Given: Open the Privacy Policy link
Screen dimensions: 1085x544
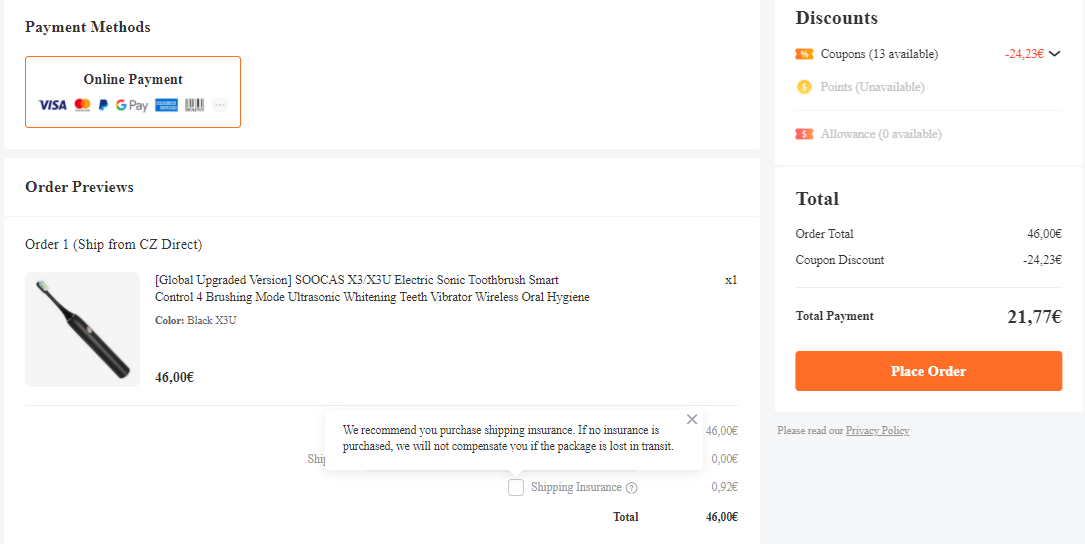Looking at the screenshot, I should [877, 431].
